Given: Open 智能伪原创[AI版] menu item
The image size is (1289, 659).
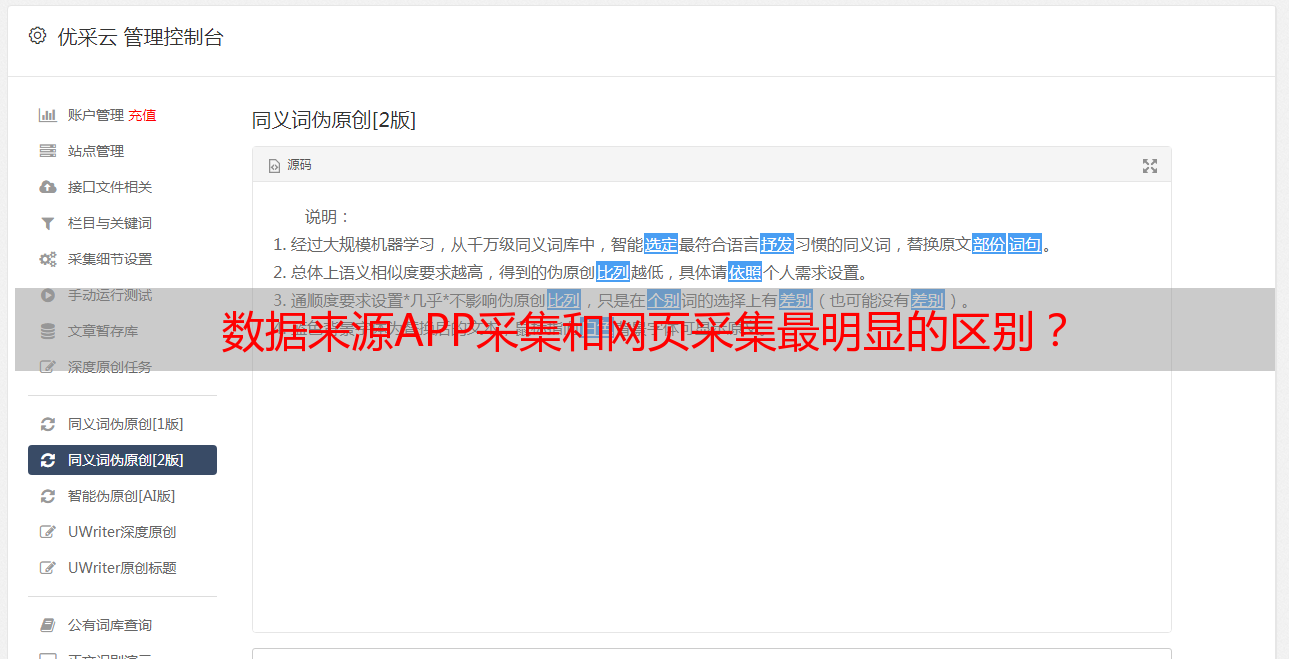Looking at the screenshot, I should click(x=122, y=496).
